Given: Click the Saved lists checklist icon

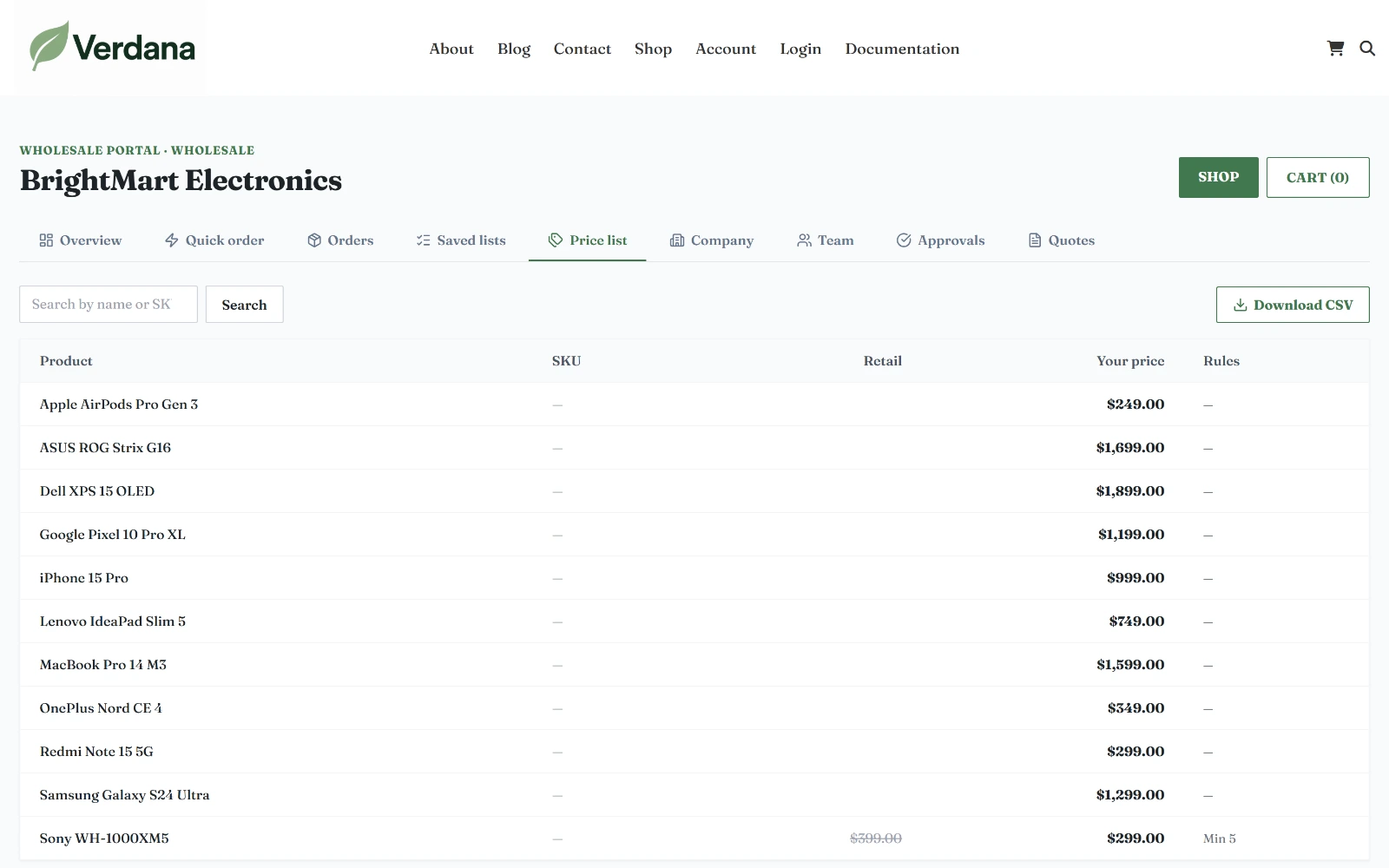Looking at the screenshot, I should coord(424,240).
